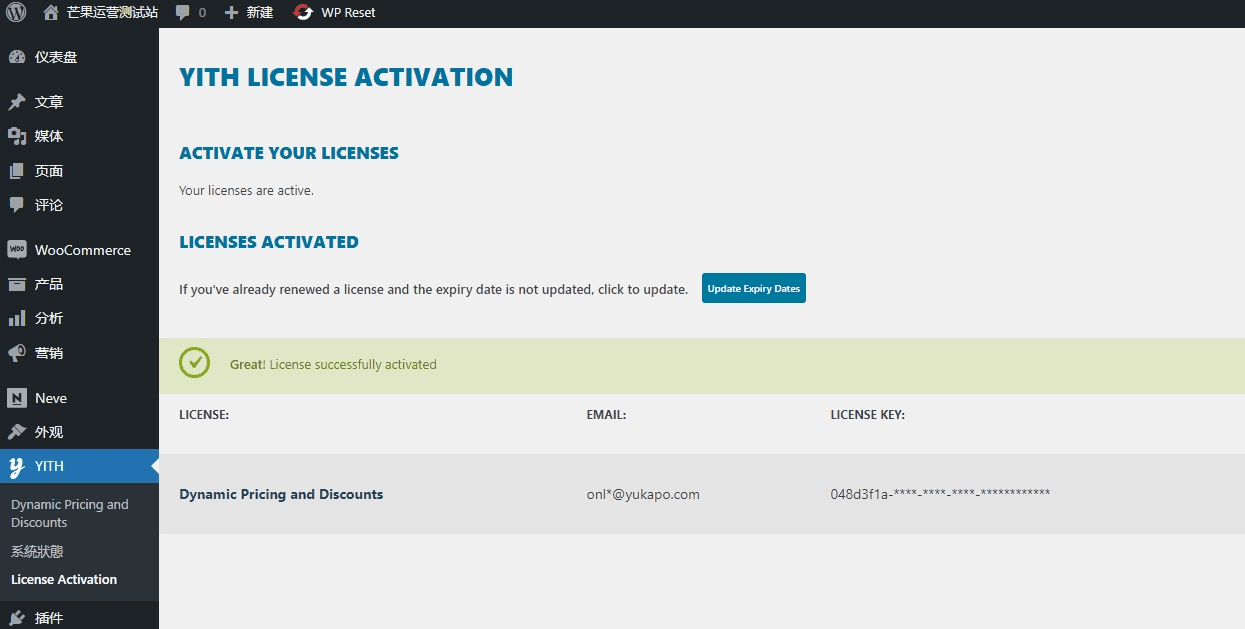Click the Neve N logo icon
This screenshot has height=629, width=1245.
pyautogui.click(x=17, y=398)
